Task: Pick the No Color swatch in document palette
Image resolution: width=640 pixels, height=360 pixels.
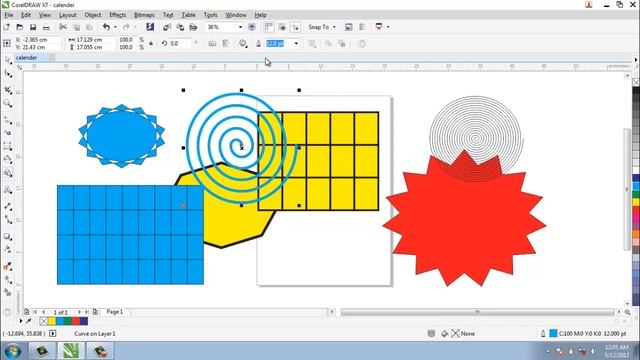Action: point(44,321)
